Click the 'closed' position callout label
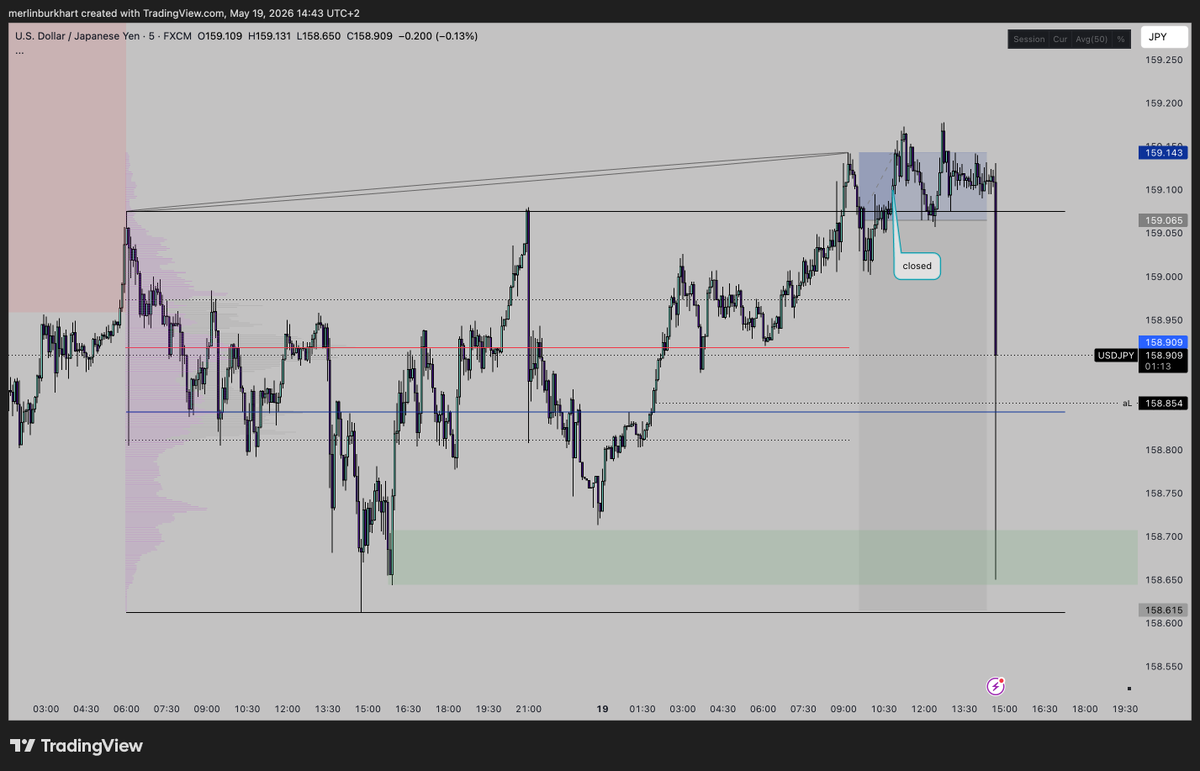The image size is (1200, 771). (x=917, y=266)
